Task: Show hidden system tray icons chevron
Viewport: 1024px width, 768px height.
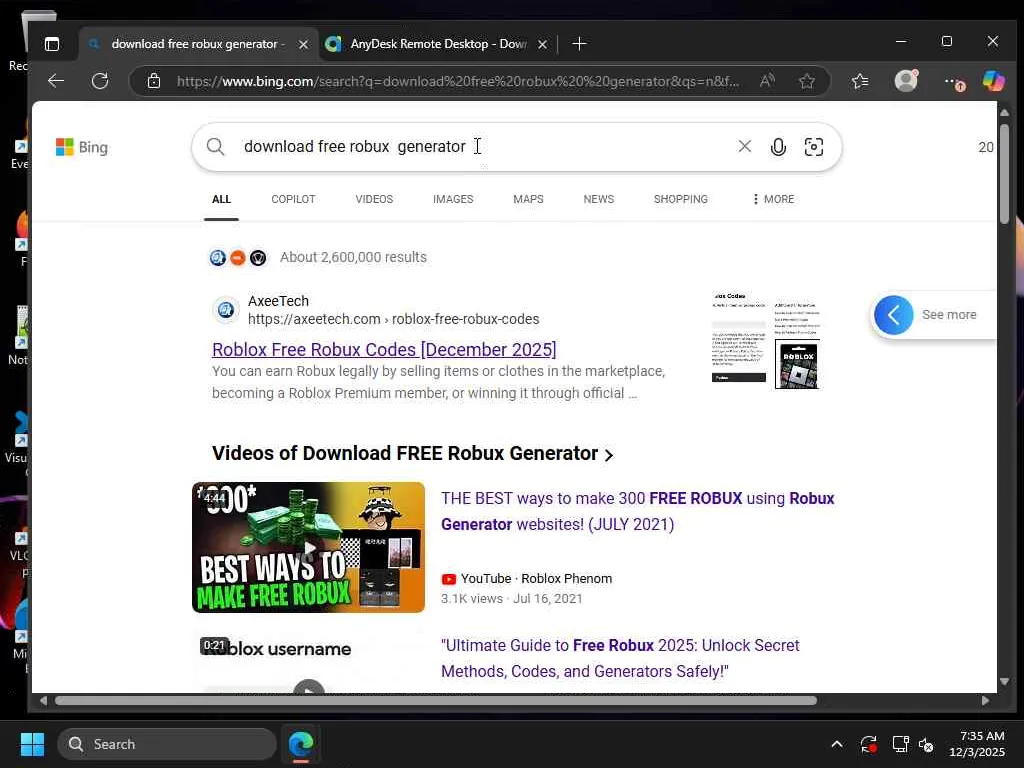Action: (x=837, y=744)
